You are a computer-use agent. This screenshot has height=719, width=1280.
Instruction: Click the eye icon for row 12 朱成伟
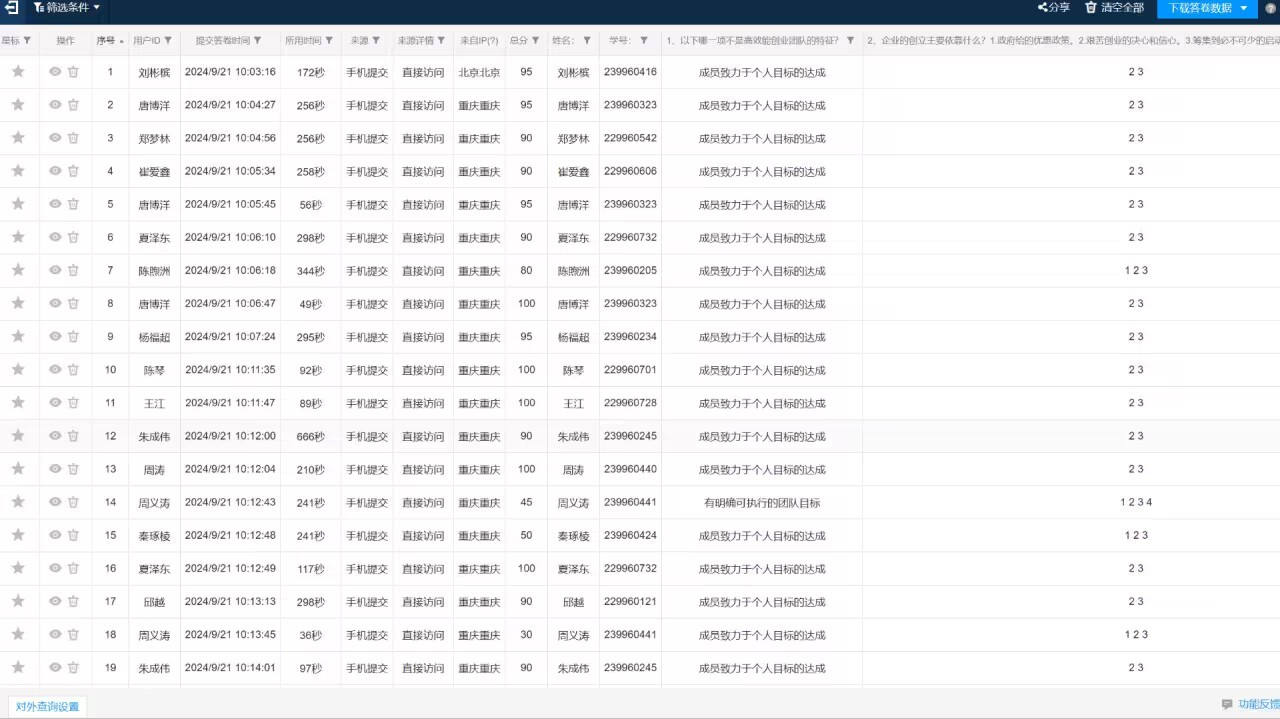[x=55, y=436]
